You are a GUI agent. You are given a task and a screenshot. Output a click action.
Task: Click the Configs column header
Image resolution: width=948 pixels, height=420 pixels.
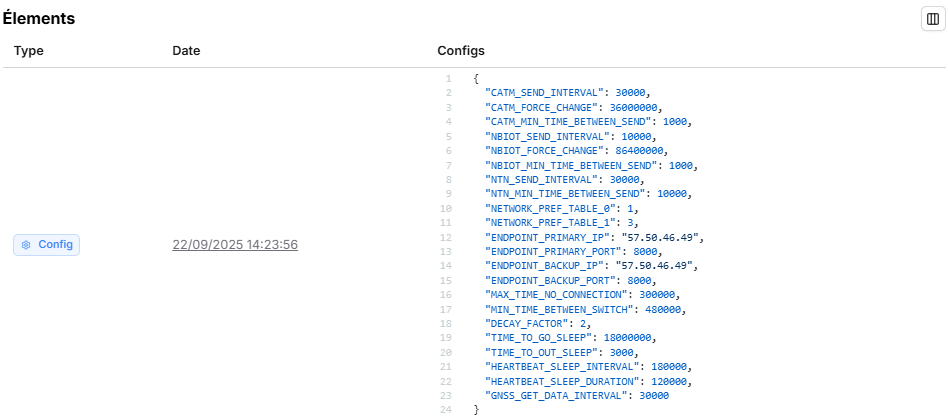[x=461, y=50]
